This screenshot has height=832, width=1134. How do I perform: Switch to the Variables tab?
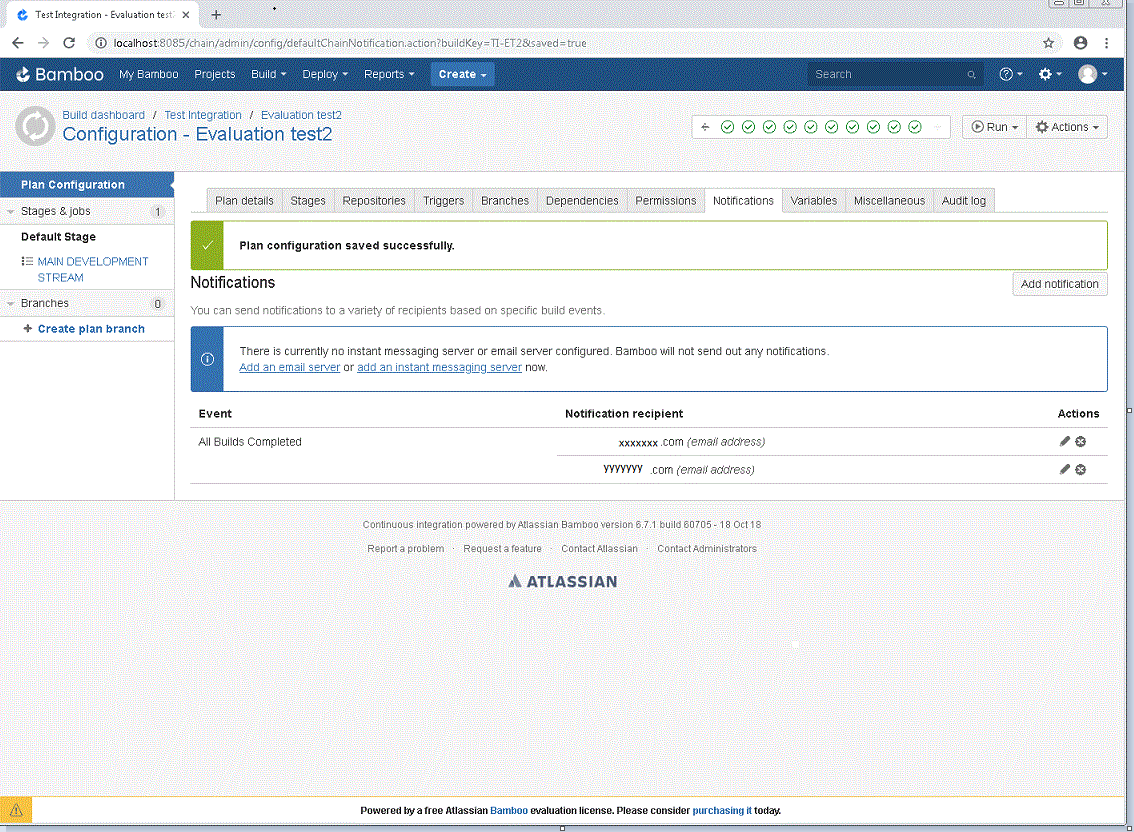[814, 201]
